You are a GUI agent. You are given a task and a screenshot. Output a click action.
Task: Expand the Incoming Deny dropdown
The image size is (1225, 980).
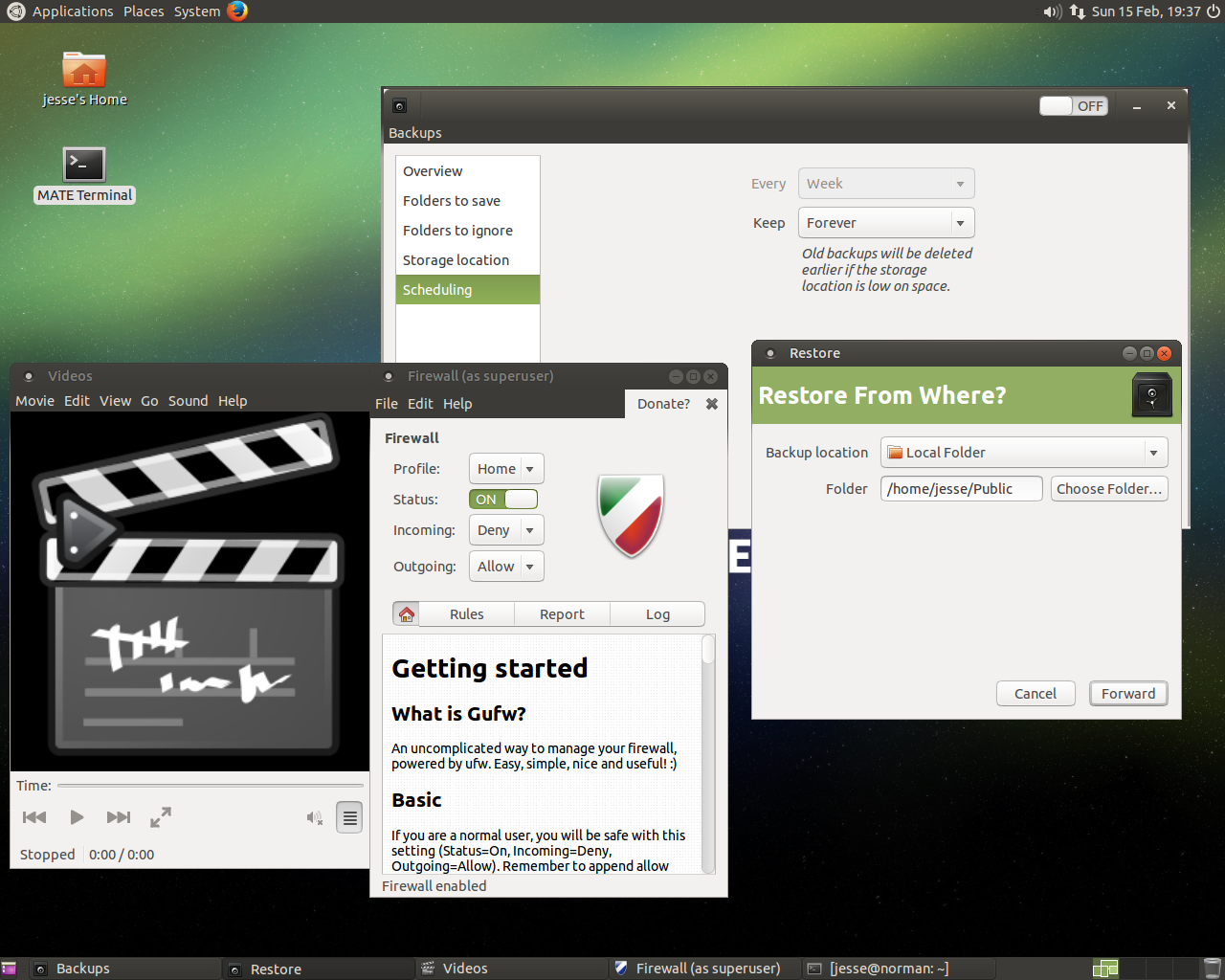coord(506,530)
